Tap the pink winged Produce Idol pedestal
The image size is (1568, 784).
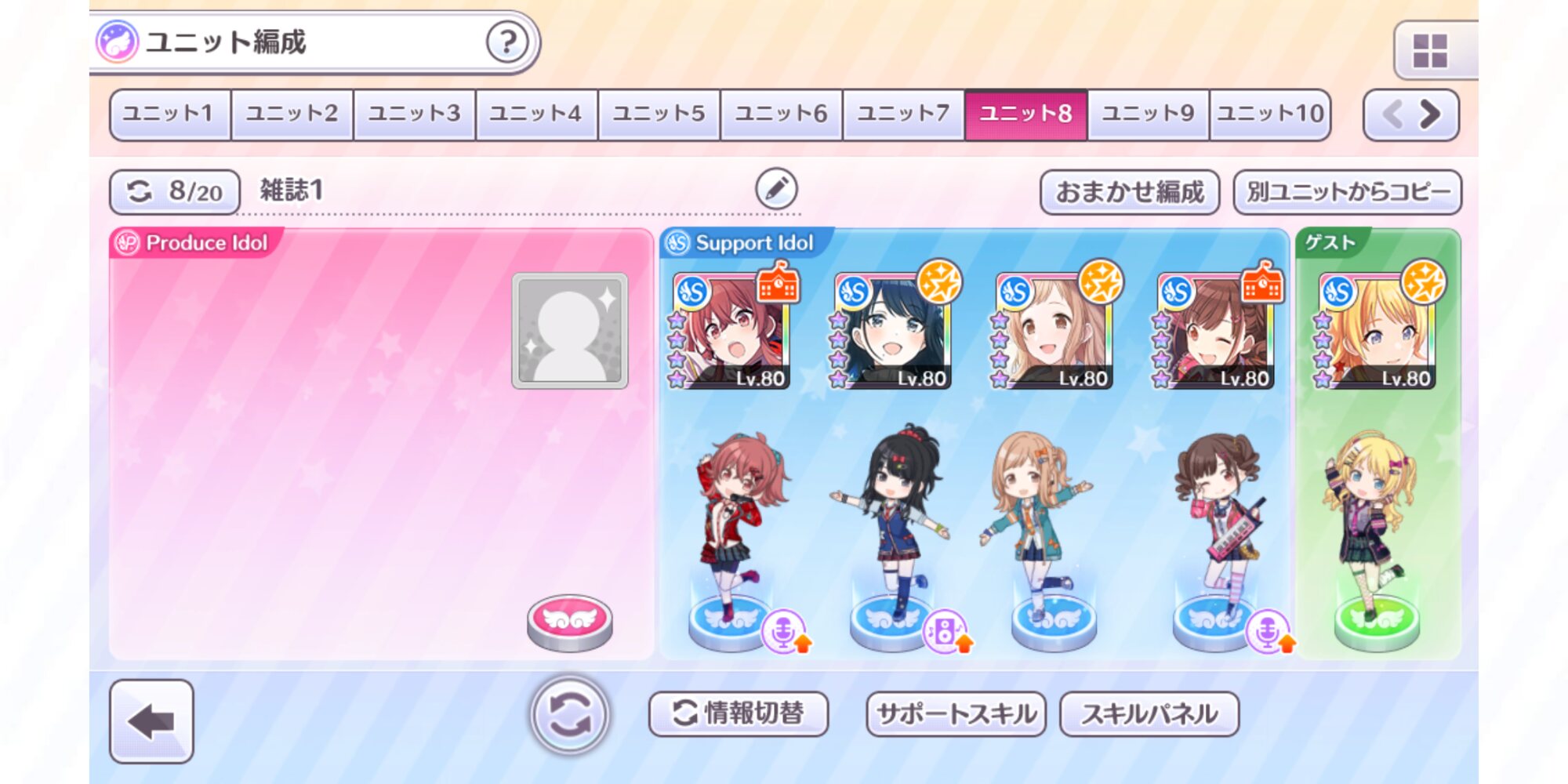[570, 622]
